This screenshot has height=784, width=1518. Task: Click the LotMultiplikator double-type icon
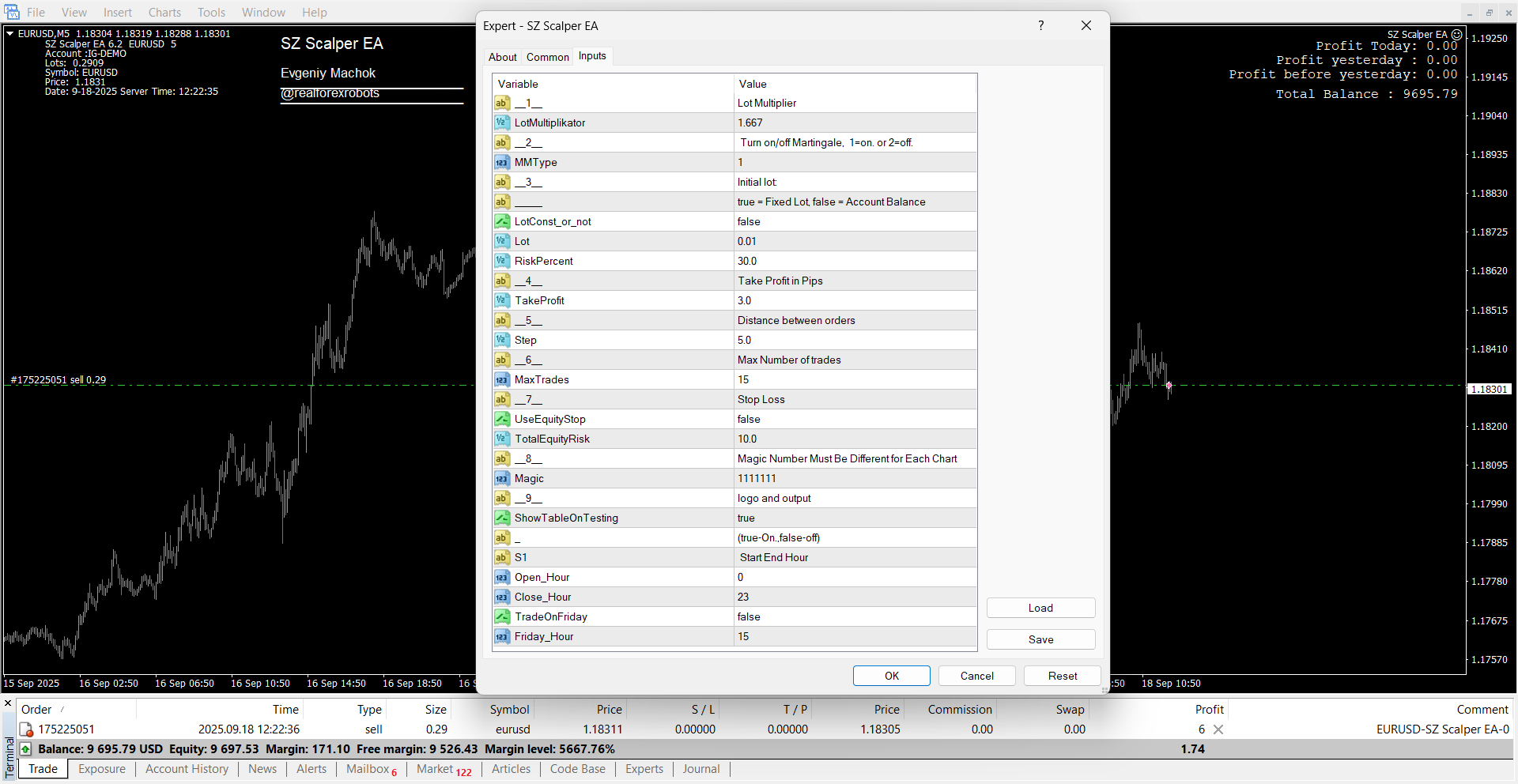[x=501, y=122]
